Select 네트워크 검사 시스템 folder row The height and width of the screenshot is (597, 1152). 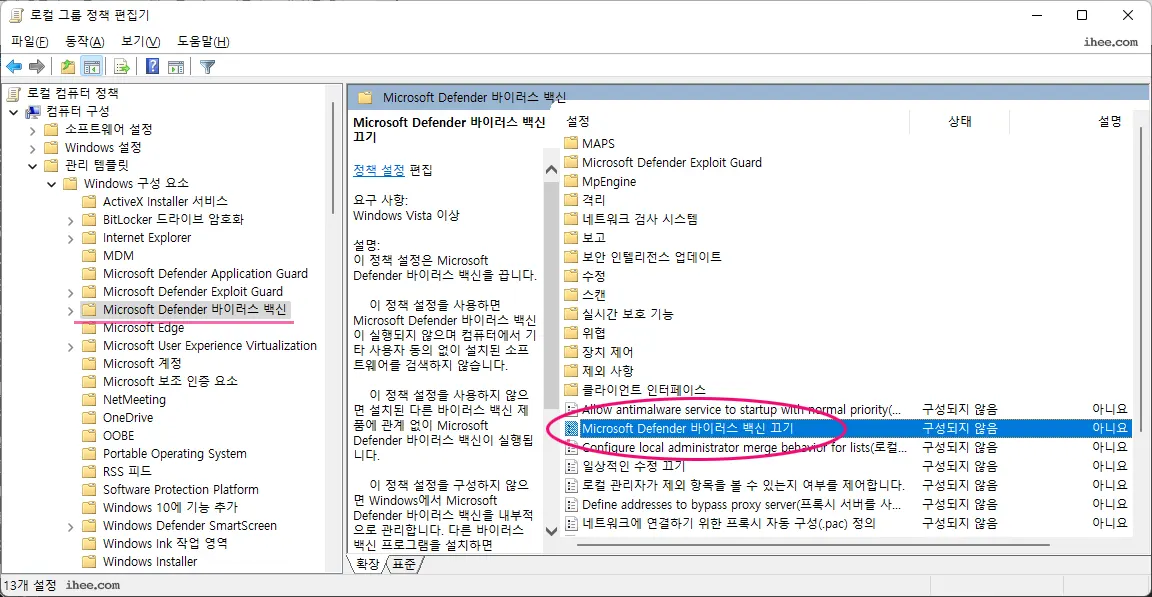coord(639,219)
